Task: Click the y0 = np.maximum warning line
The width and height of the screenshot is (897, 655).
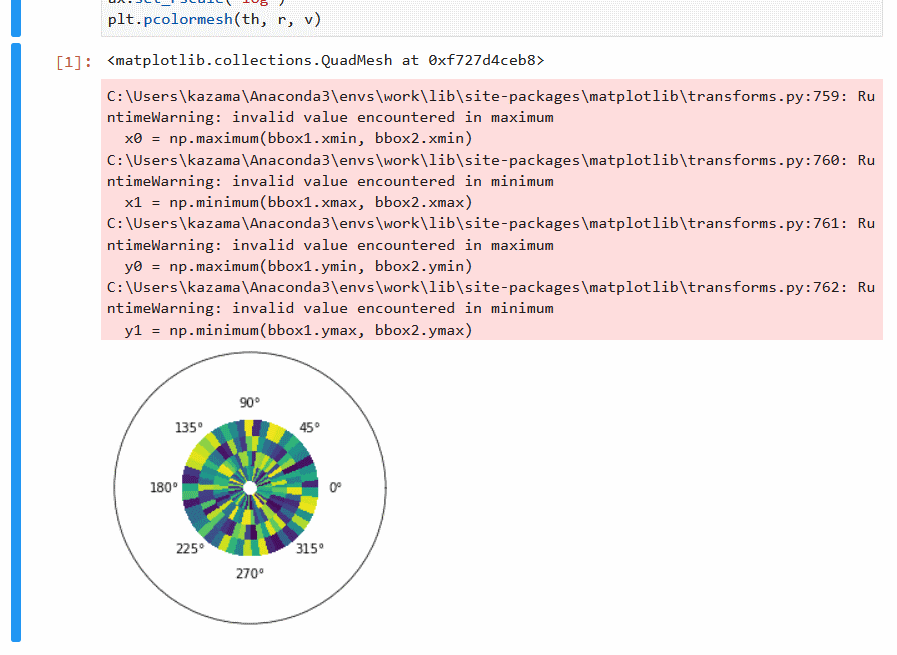Action: tap(297, 266)
